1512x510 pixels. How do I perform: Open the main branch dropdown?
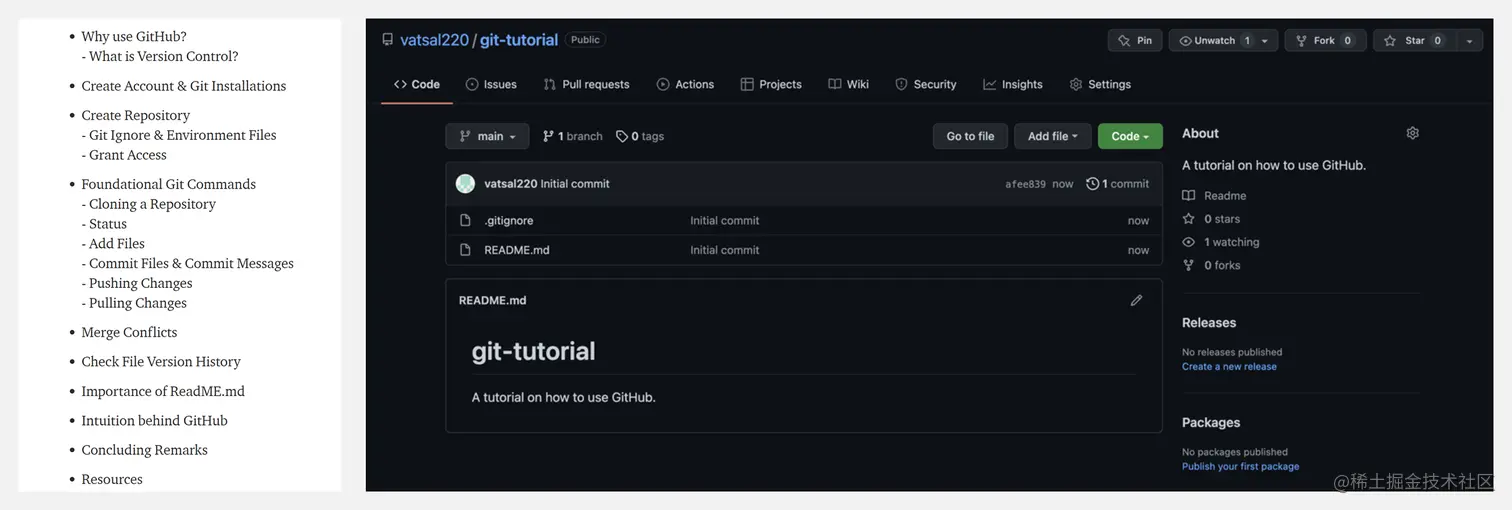487,136
